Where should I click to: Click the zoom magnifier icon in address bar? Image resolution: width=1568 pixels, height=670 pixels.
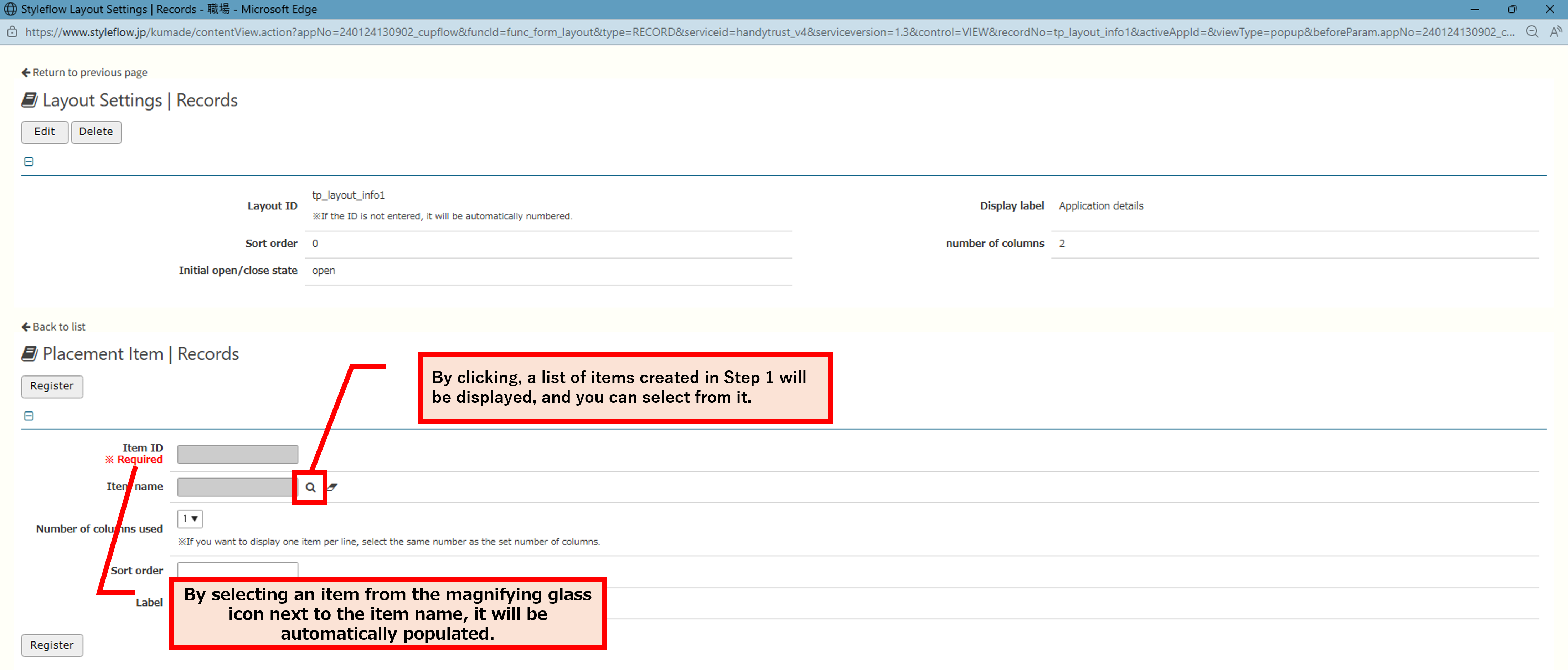tap(1532, 32)
